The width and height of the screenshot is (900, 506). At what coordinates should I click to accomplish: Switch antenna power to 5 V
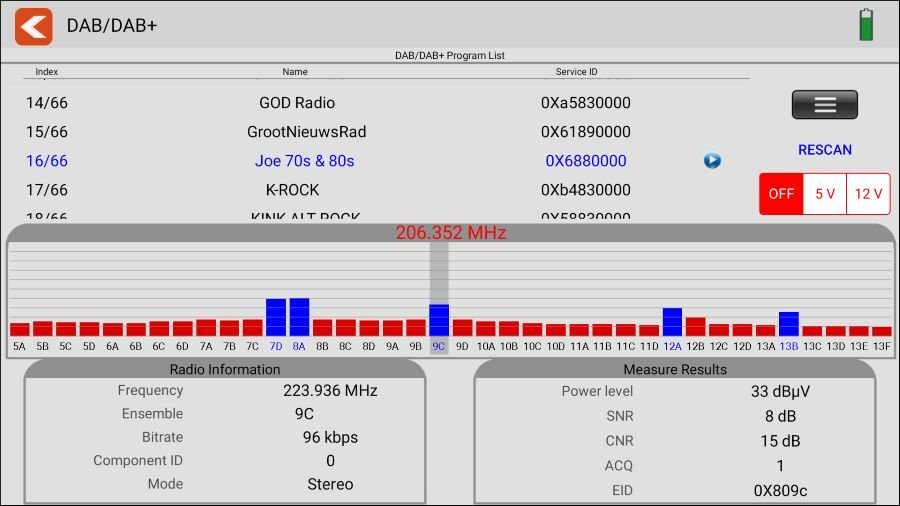coord(825,194)
